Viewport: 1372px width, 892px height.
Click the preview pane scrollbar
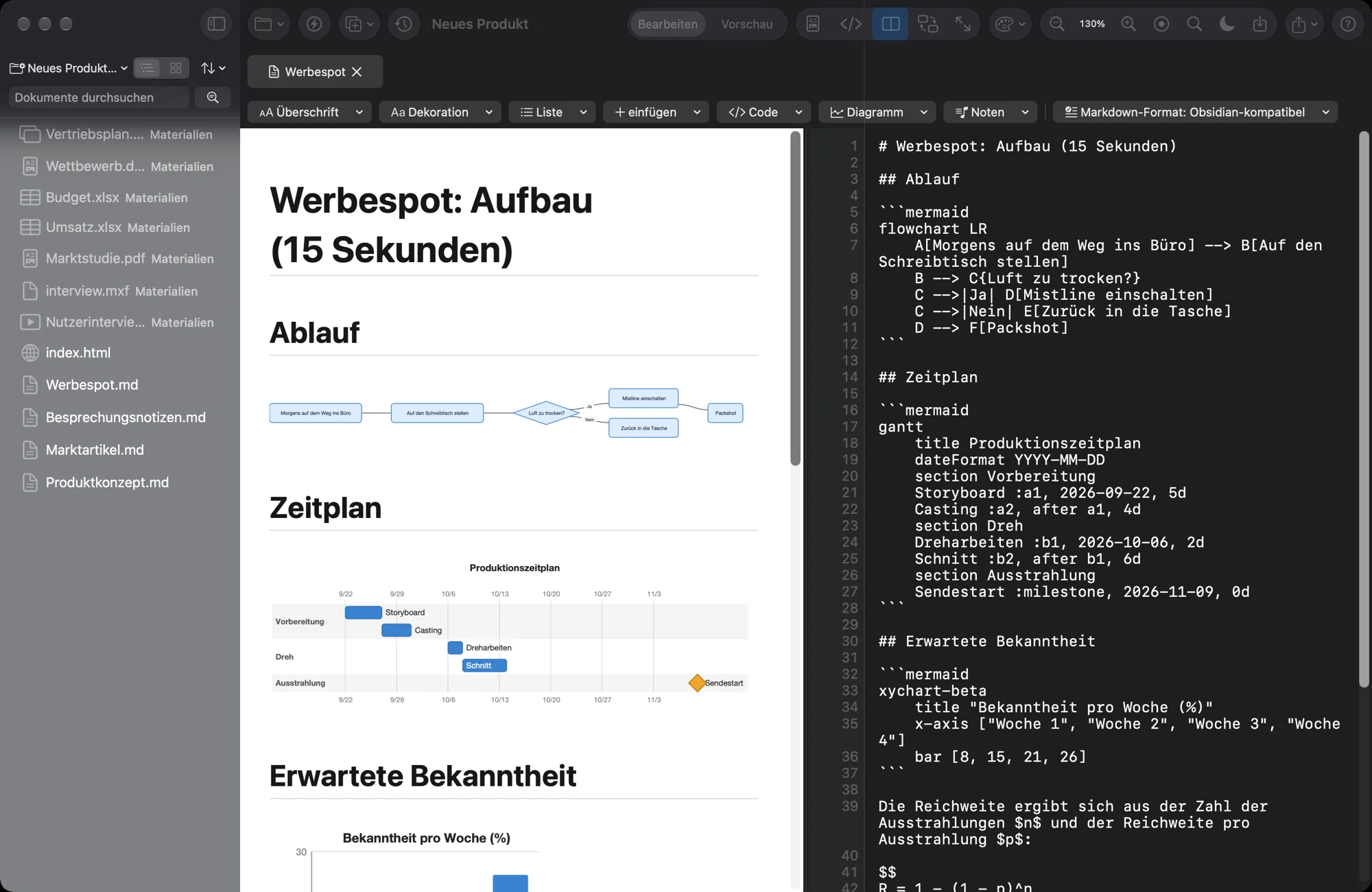[x=796, y=298]
